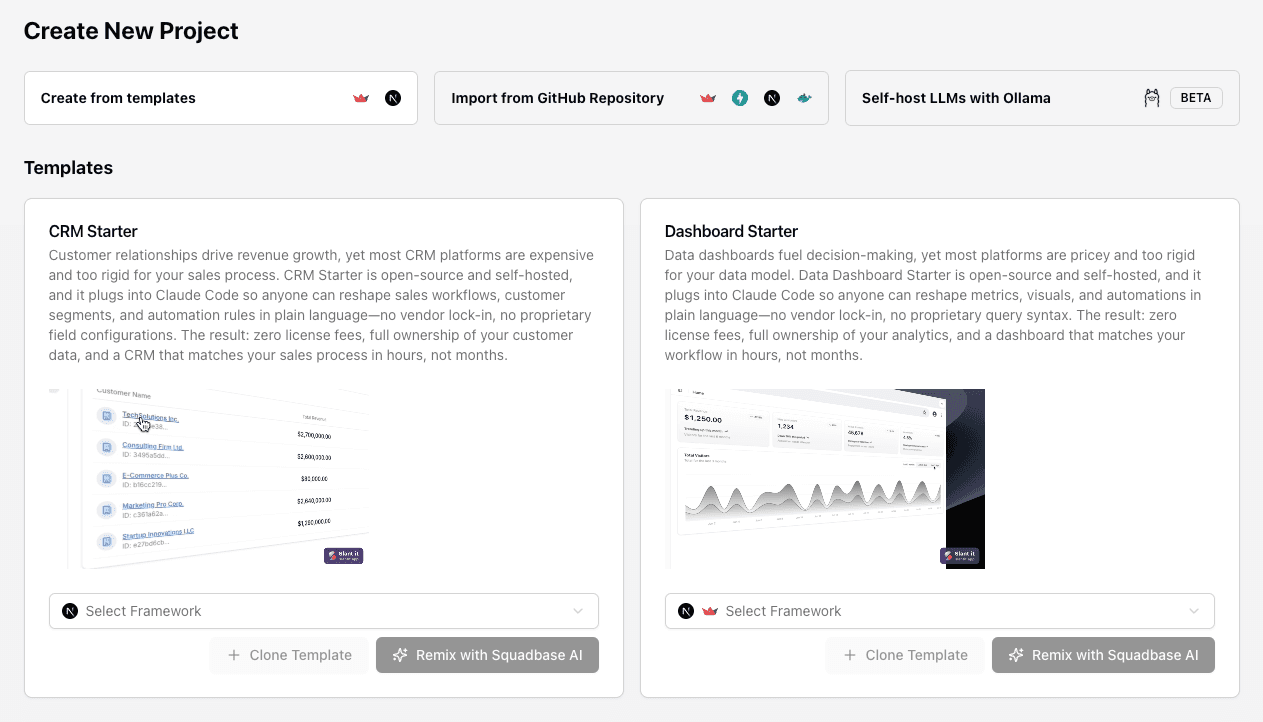Click sparkle icon on Dashboard Starter Remix button

1016,655
